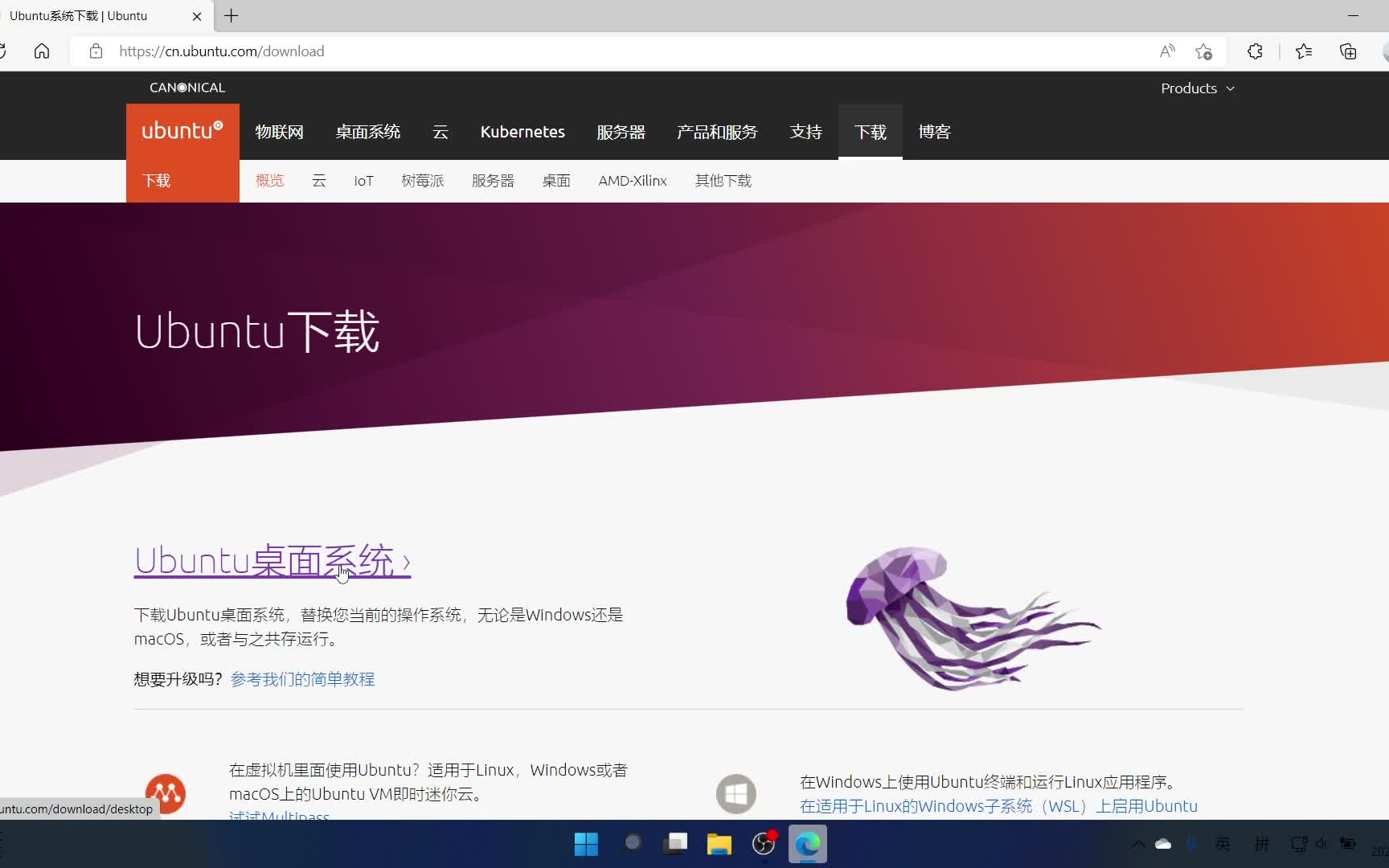Mute the system volume in the tray
The height and width of the screenshot is (868, 1389).
[1321, 844]
